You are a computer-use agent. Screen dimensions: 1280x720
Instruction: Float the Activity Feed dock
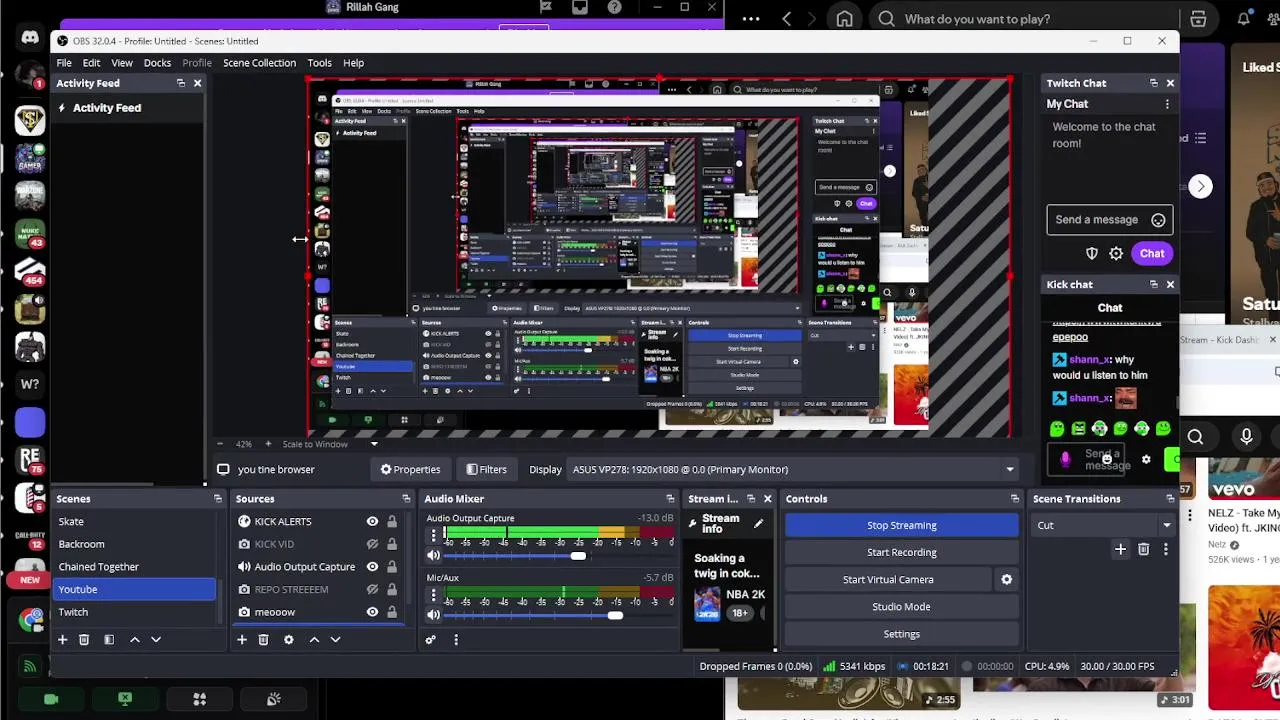point(181,83)
